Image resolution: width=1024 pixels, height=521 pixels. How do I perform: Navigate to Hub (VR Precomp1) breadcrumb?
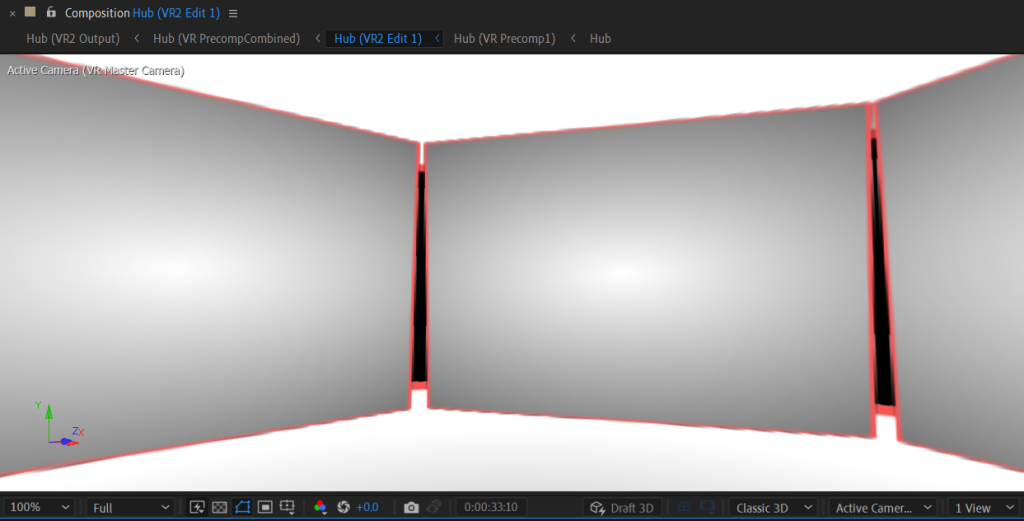pyautogui.click(x=505, y=39)
